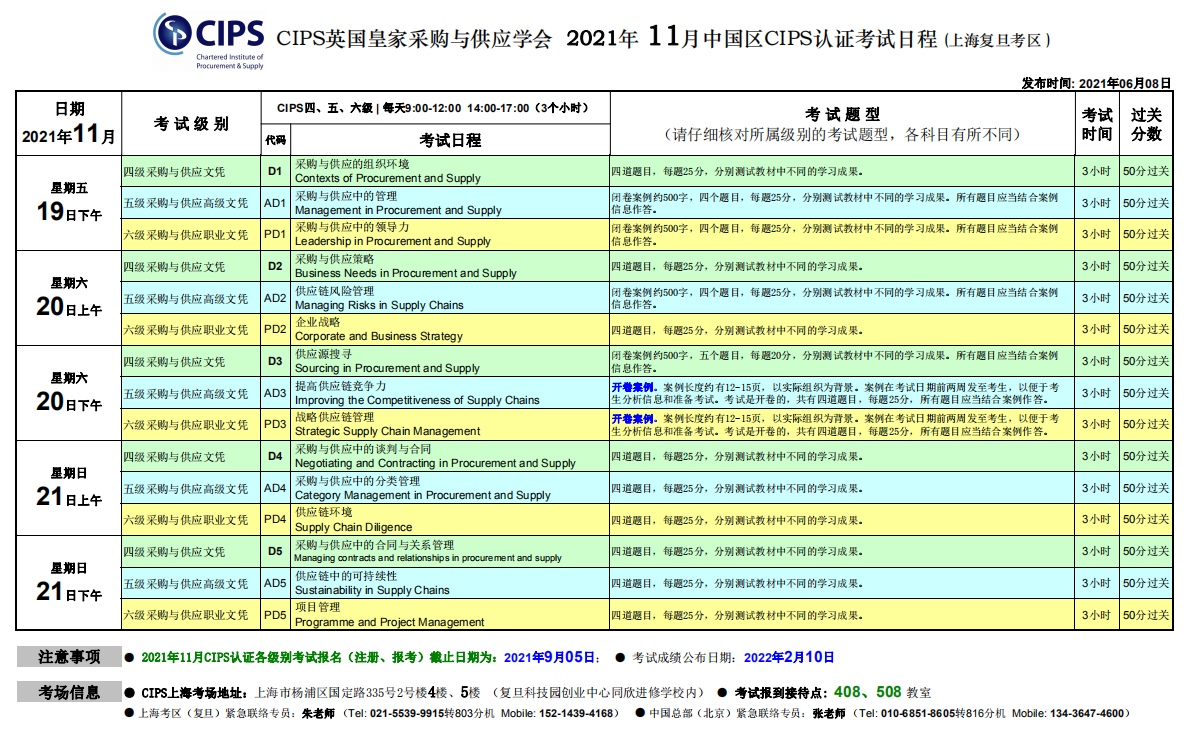This screenshot has width=1188, height=734.
Task: Click the '考试日程' column header
Action: point(450,140)
